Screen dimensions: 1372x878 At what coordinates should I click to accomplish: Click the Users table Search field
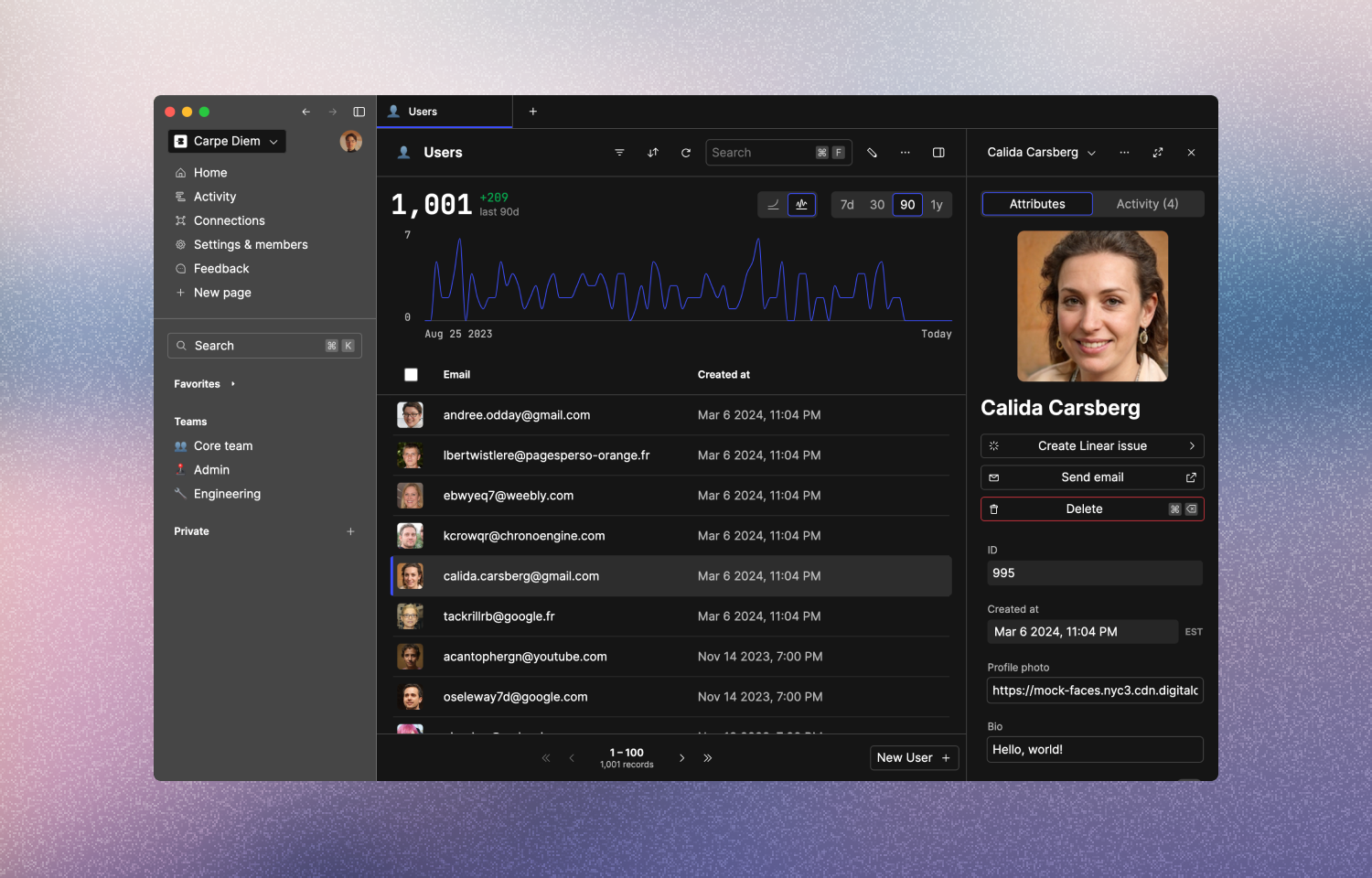click(x=778, y=153)
